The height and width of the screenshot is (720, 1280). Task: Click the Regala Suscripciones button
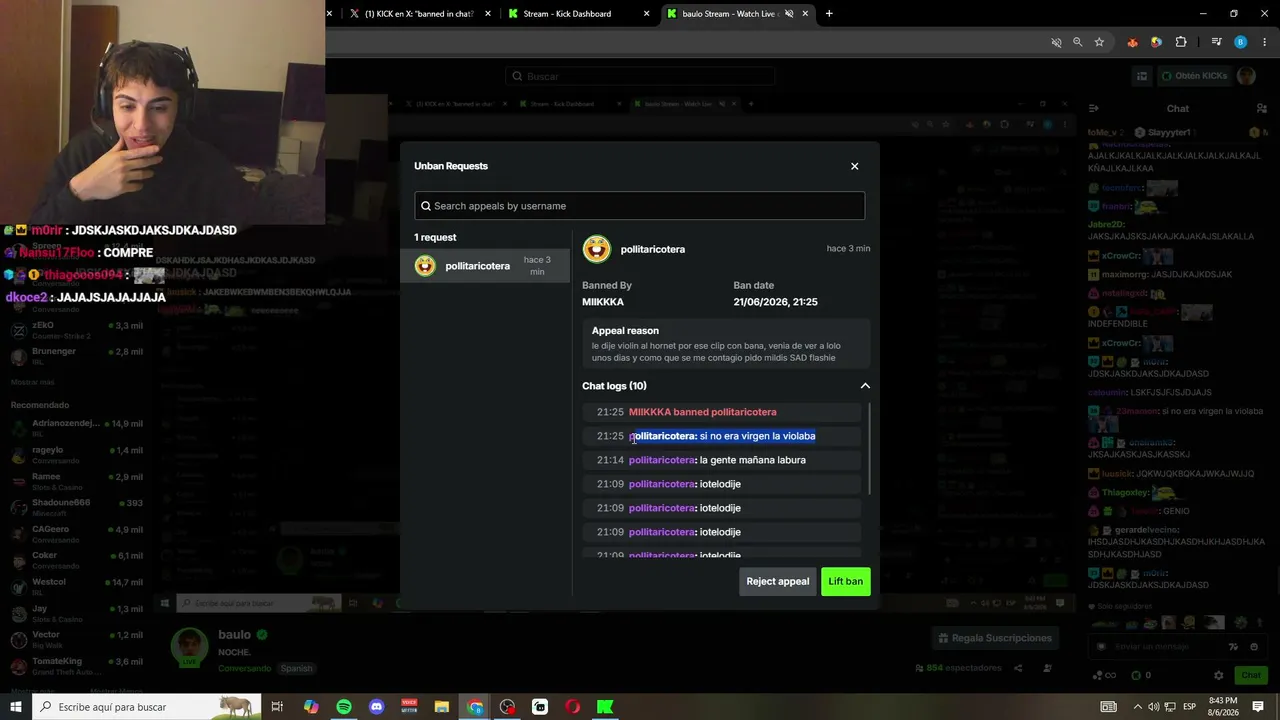tap(995, 638)
